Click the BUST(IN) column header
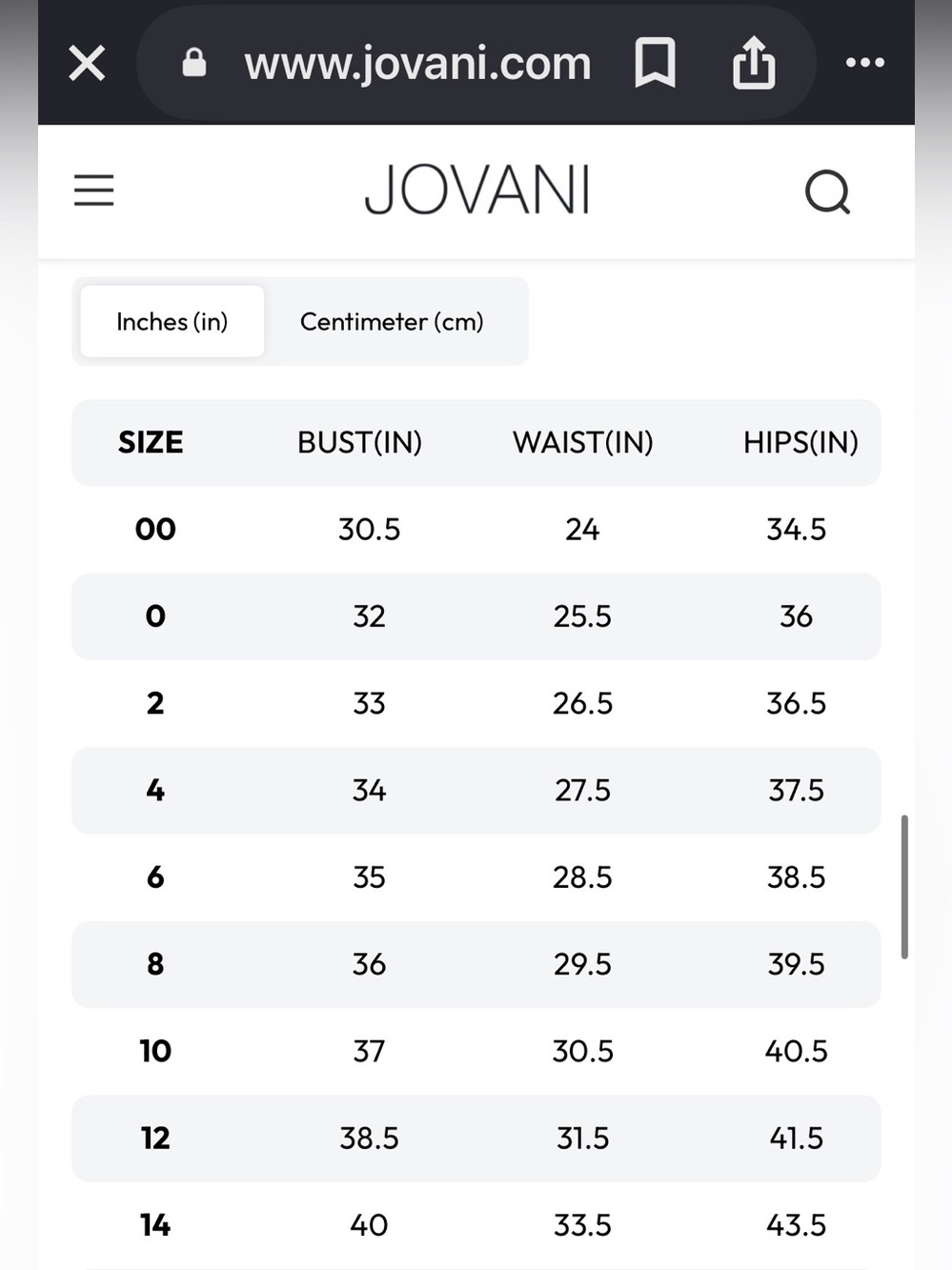Viewport: 952px width, 1270px height. pos(359,443)
